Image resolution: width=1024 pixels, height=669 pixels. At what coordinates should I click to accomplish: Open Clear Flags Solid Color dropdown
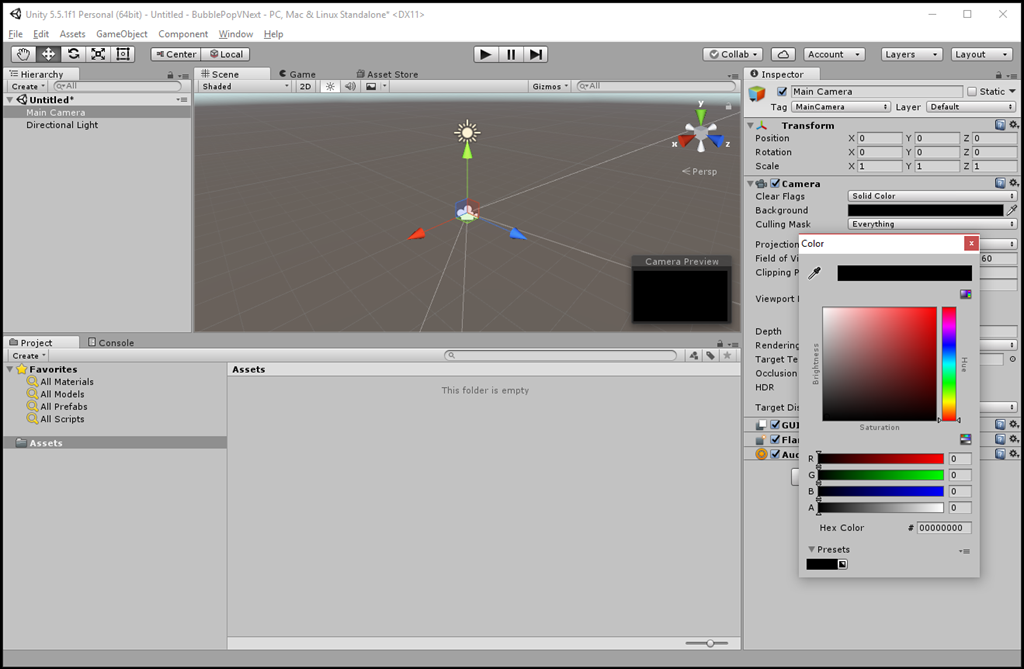(x=932, y=196)
